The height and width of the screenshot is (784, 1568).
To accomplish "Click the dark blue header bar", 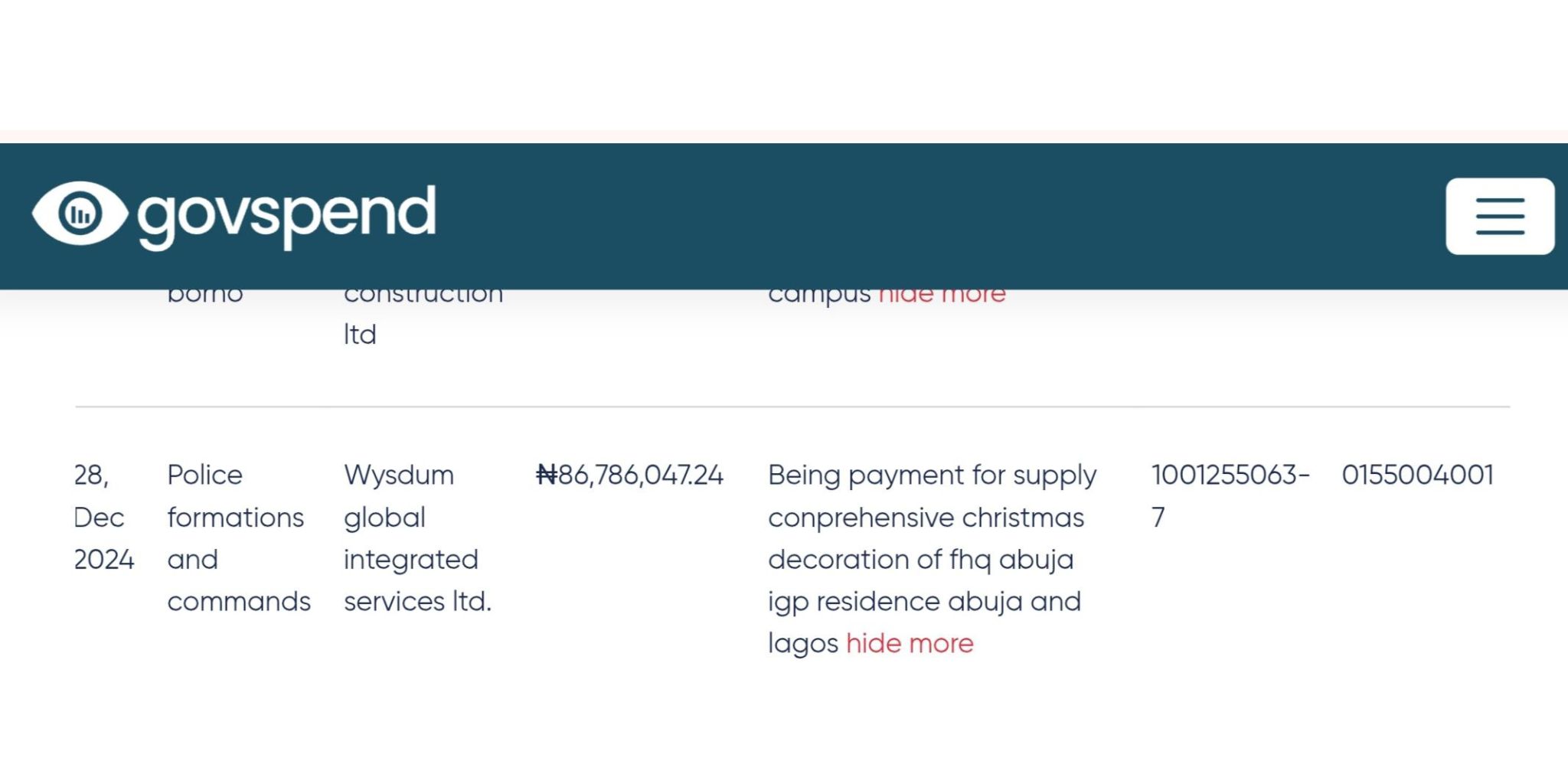I will pyautogui.click(x=784, y=216).
